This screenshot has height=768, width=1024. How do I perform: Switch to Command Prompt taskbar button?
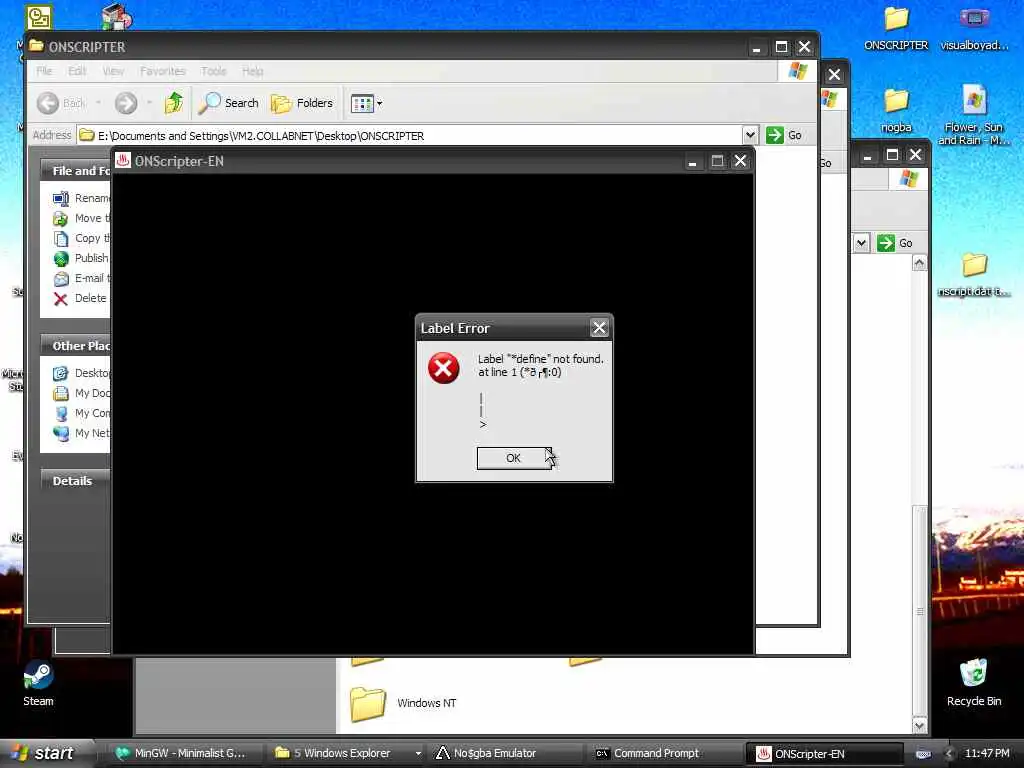click(665, 754)
